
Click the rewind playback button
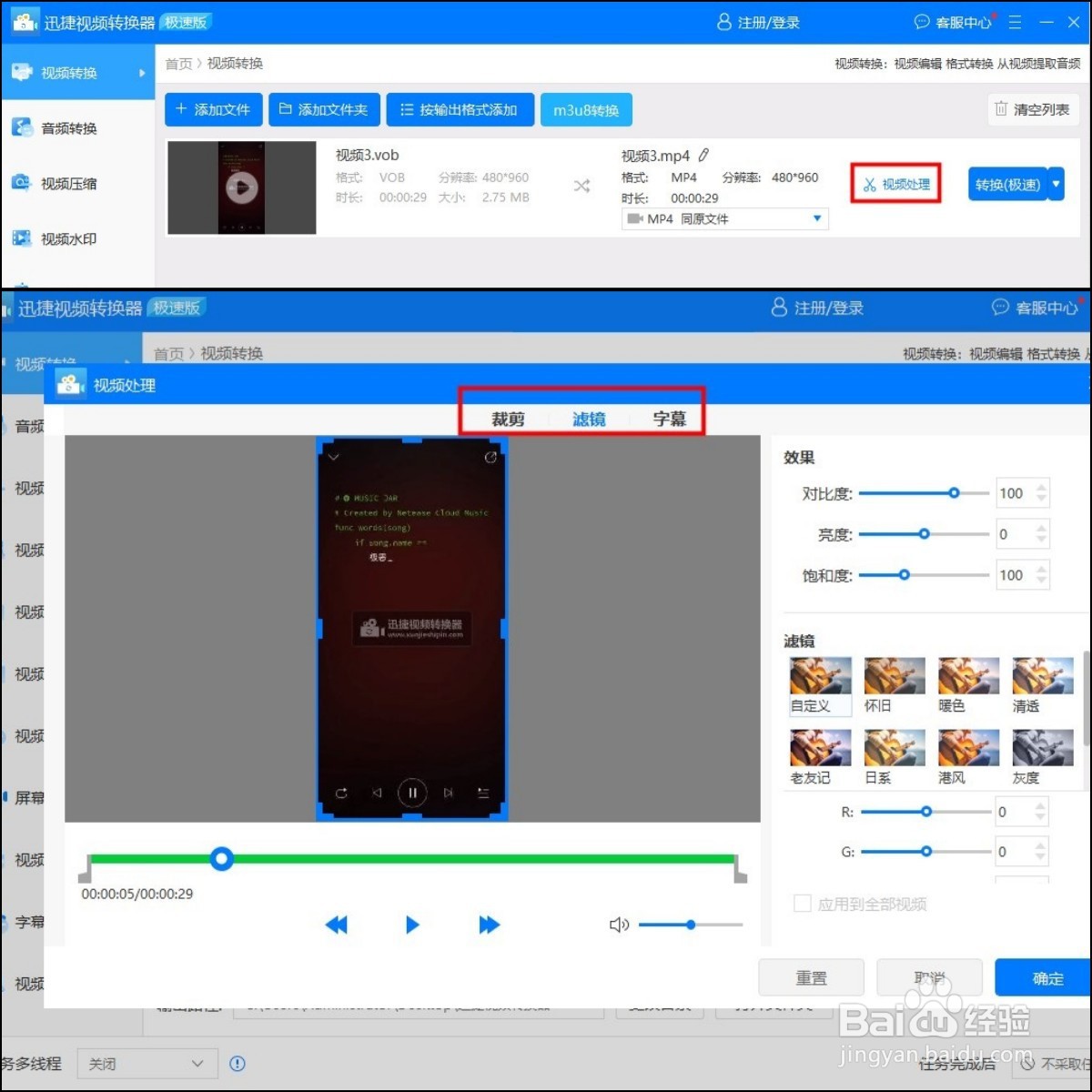(336, 925)
